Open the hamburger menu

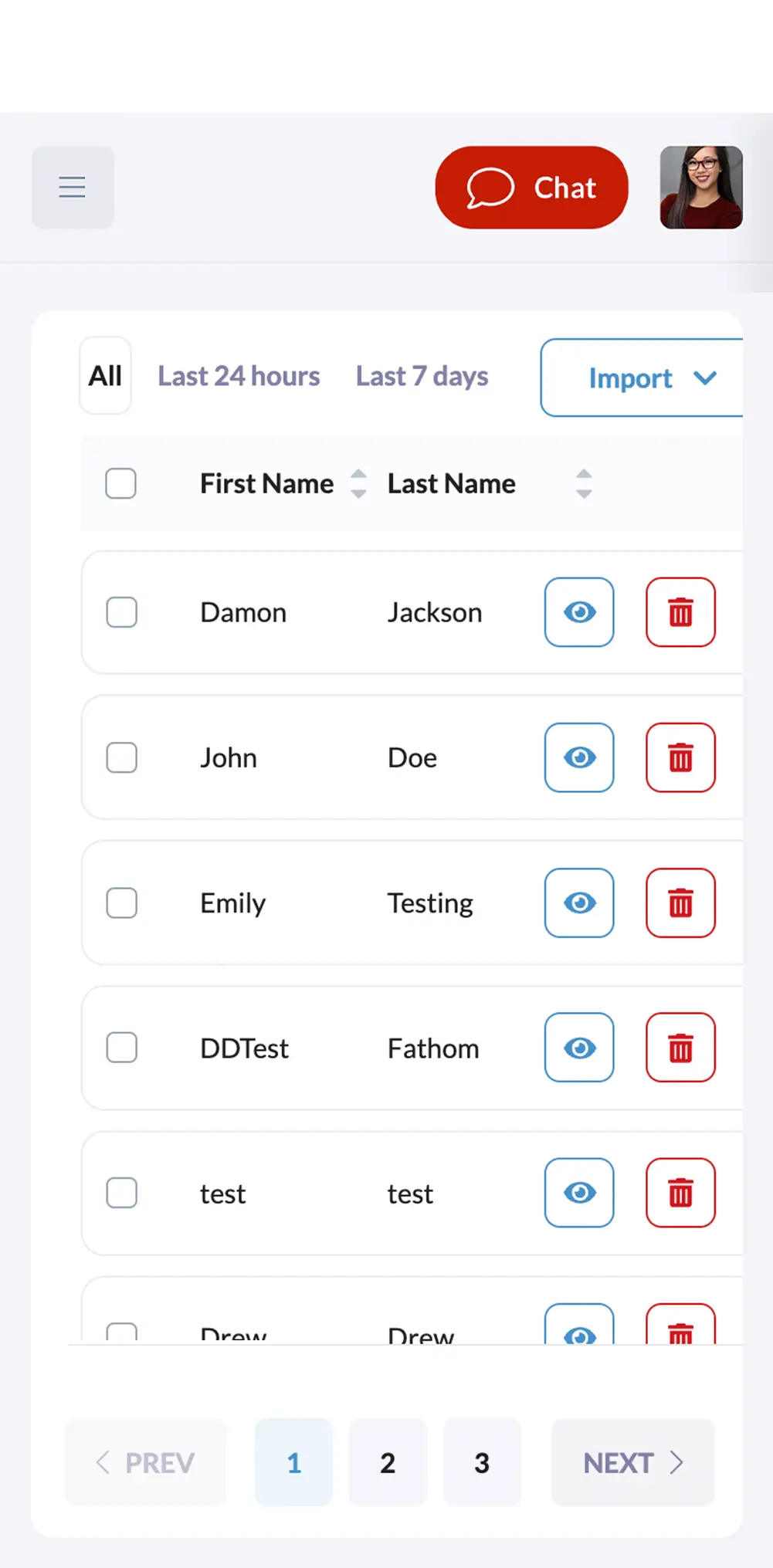73,187
